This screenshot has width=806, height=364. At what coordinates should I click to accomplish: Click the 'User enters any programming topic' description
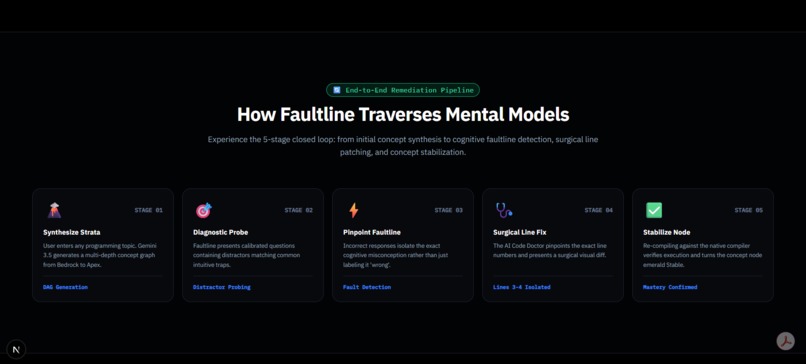[99, 255]
